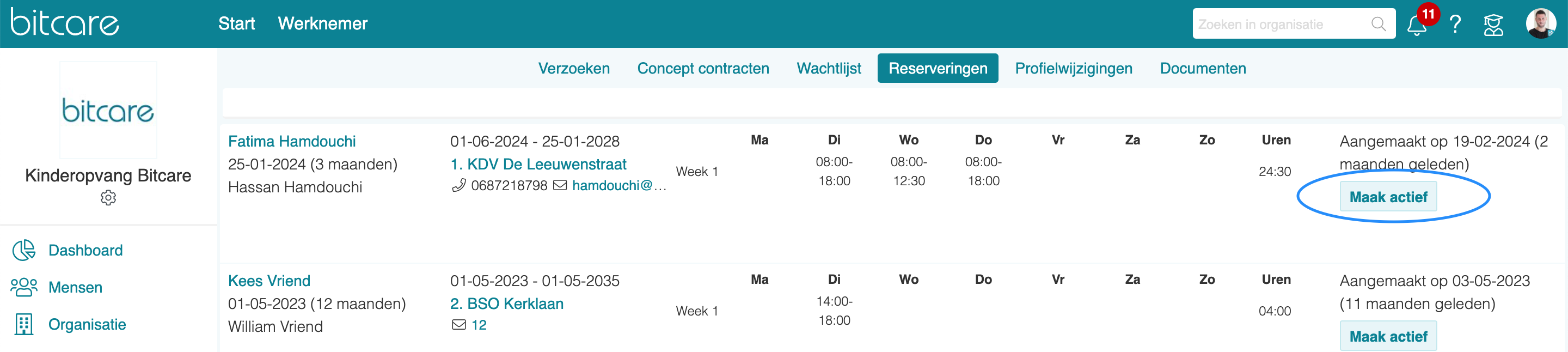The width and height of the screenshot is (1568, 352).
Task: Focus the Zoeken in organisatie search field
Action: tap(1281, 25)
